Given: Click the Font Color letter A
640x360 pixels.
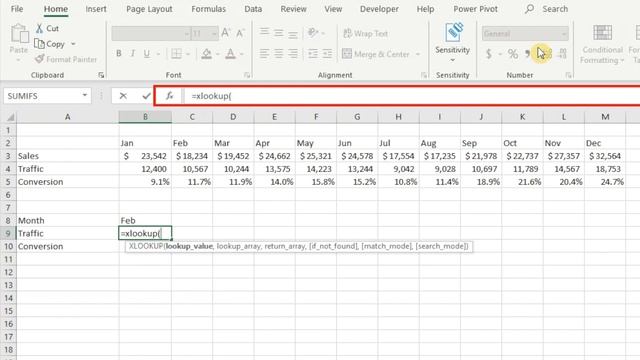Looking at the screenshot, I should click(231, 54).
